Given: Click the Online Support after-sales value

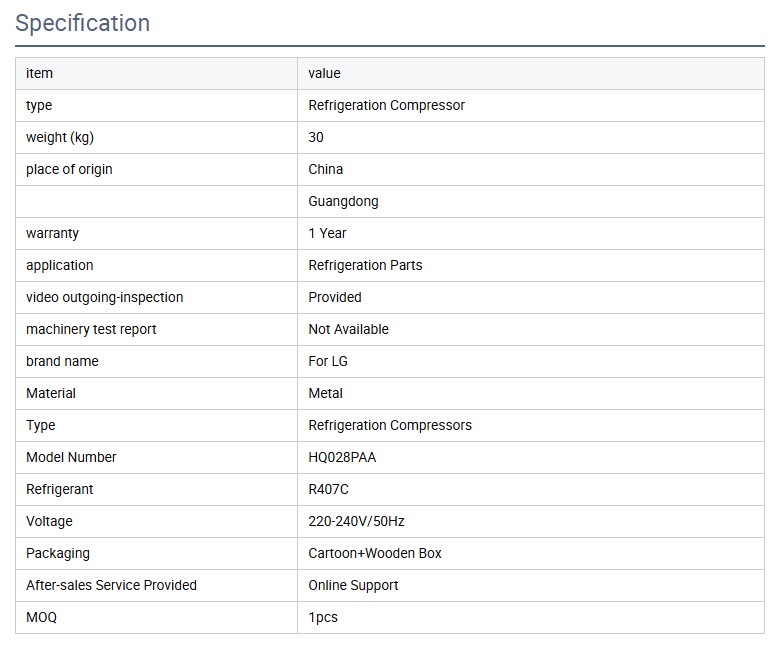Looking at the screenshot, I should (353, 585).
